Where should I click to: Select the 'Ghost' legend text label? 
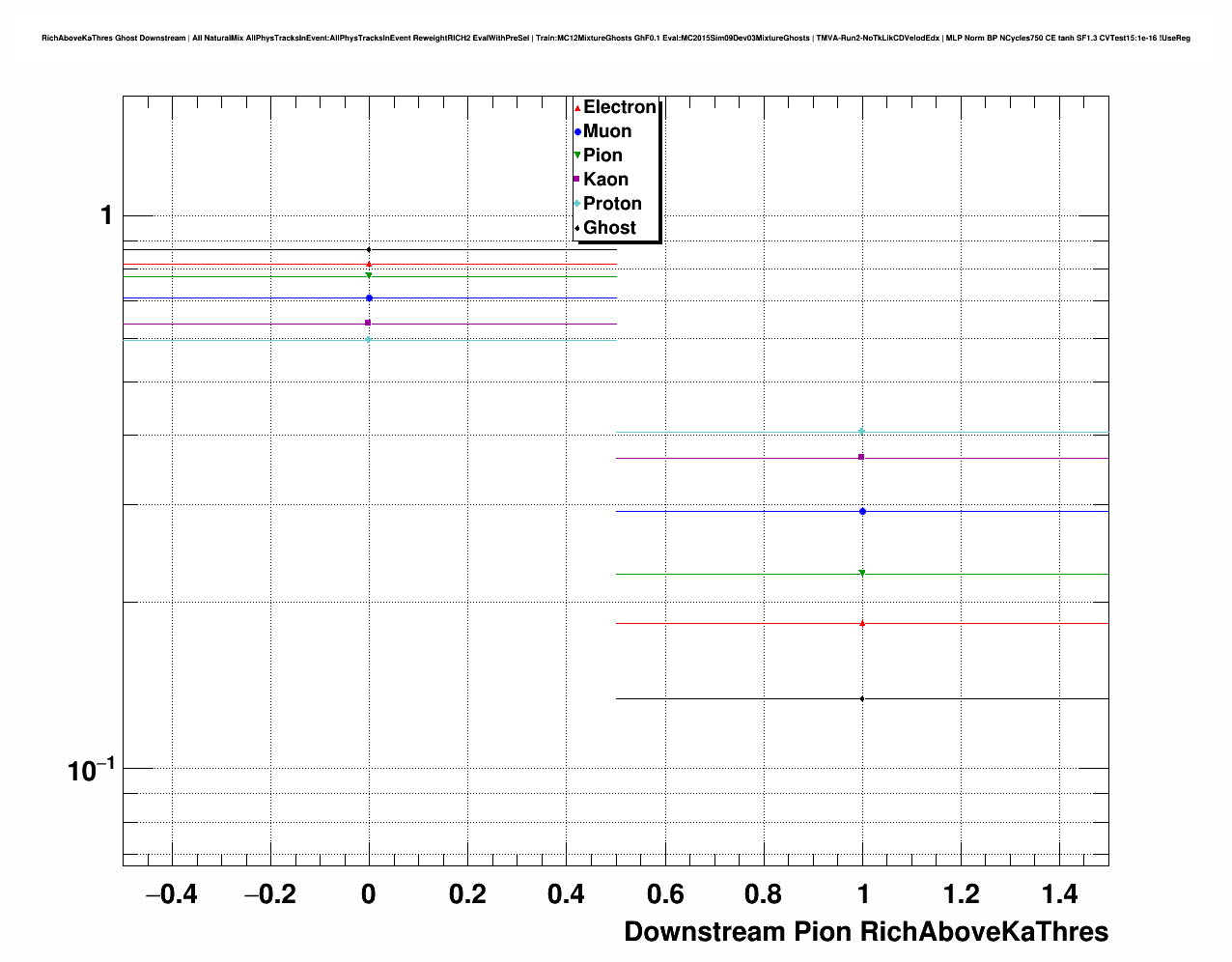pos(609,228)
